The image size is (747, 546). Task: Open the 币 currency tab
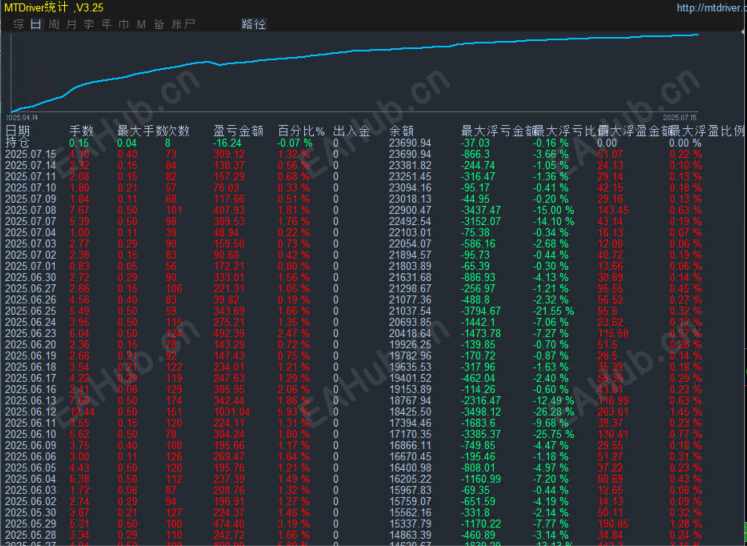[123, 24]
